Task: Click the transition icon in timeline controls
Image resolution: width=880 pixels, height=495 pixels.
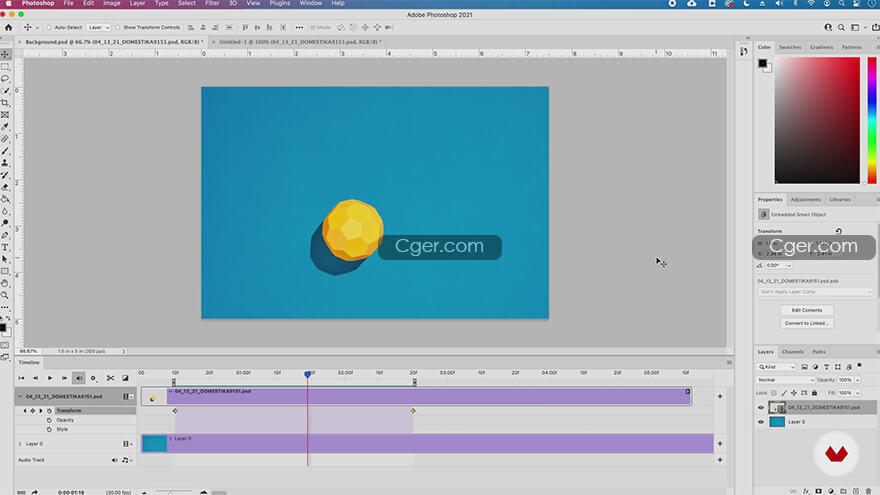Action: pyautogui.click(x=125, y=378)
